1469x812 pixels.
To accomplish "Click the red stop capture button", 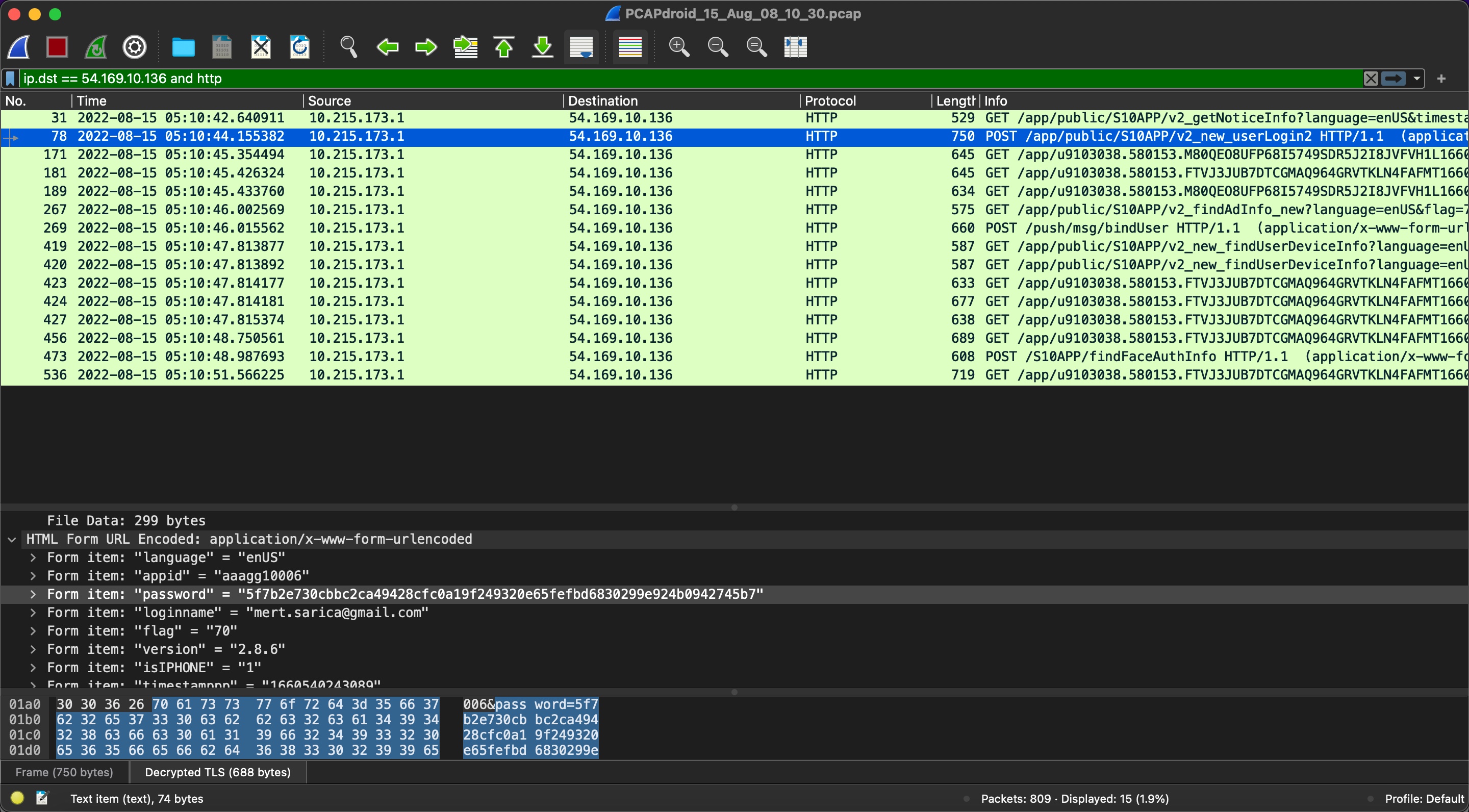I will tap(57, 47).
